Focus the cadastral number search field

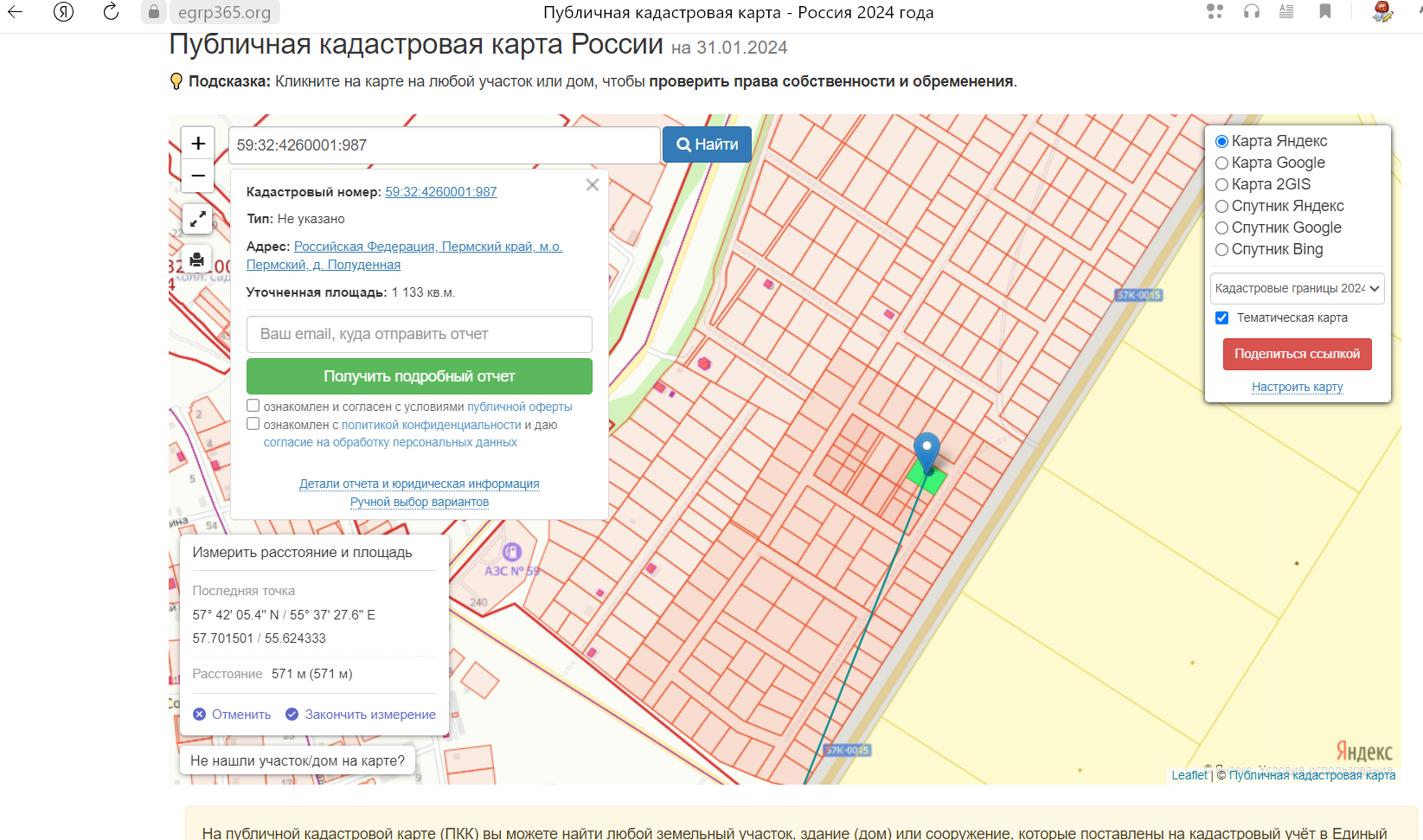[x=445, y=144]
